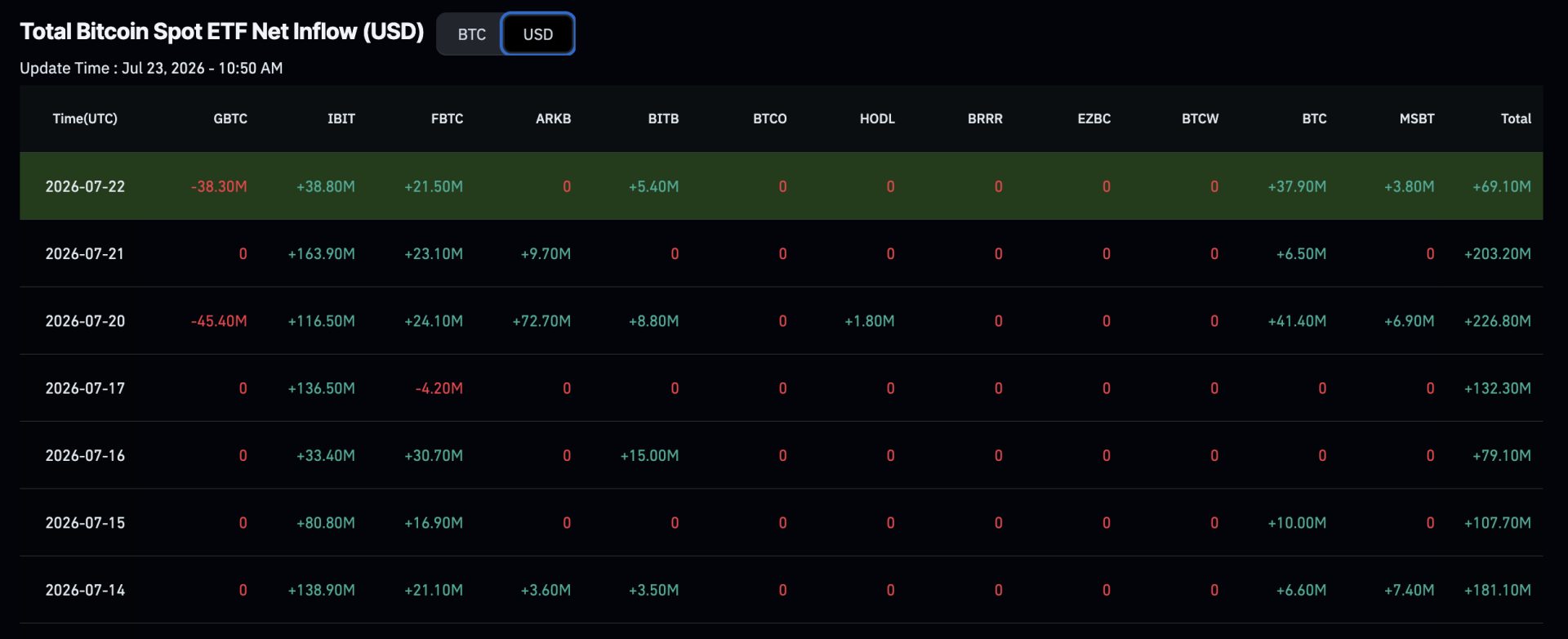Click the +226.80M total value
The width and height of the screenshot is (1568, 639).
1497,321
